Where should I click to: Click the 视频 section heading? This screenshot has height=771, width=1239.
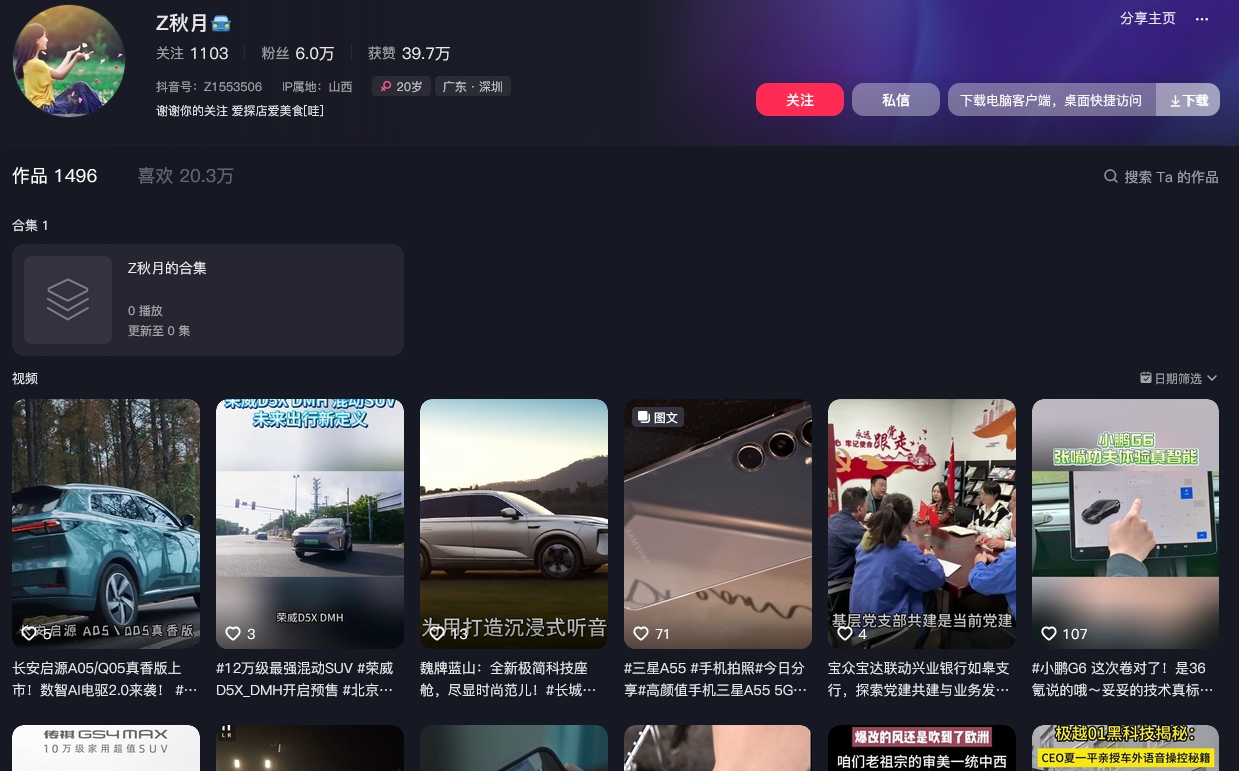tap(25, 378)
